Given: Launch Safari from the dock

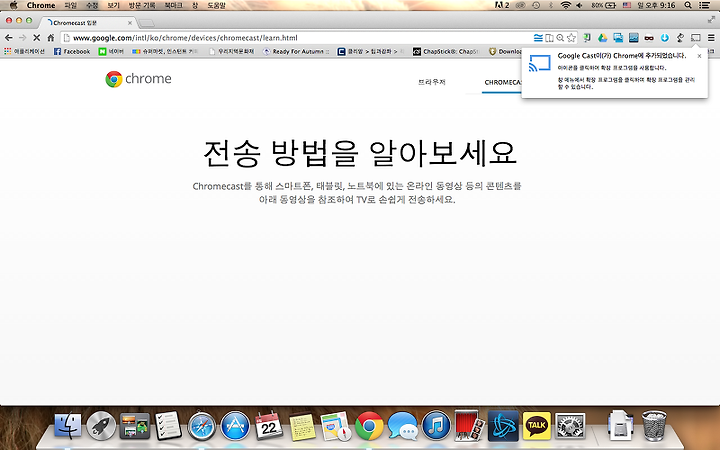Looking at the screenshot, I should 201,426.
